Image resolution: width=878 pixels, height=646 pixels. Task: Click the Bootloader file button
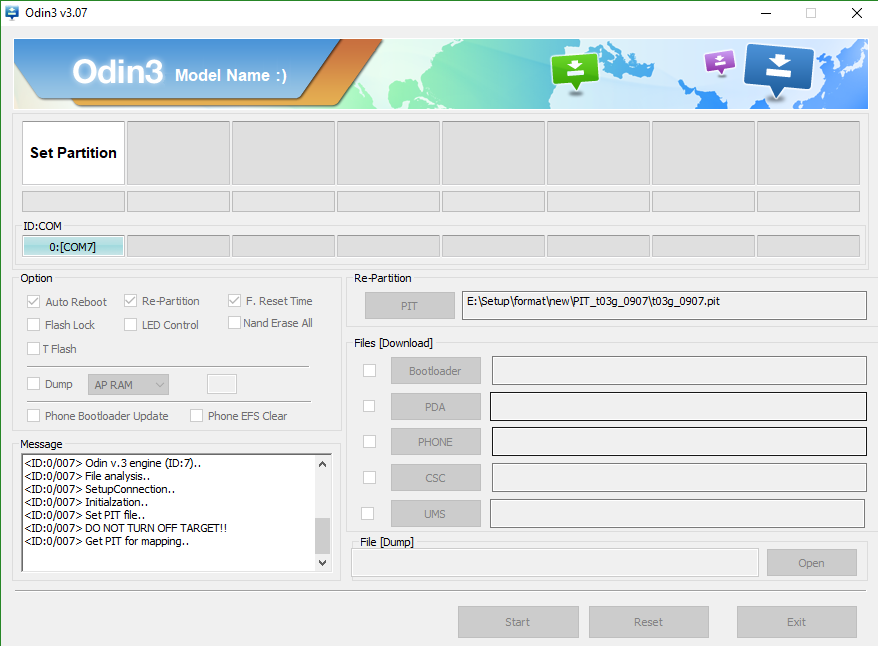click(x=436, y=371)
